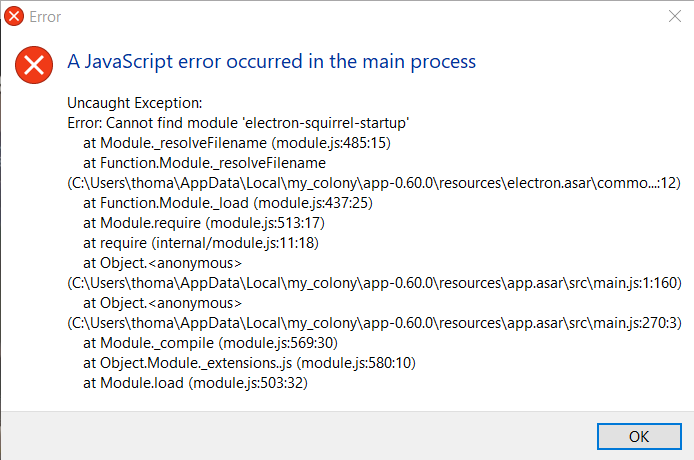Image resolution: width=694 pixels, height=460 pixels.
Task: Click the main.js:270:3 path line
Action: point(374,323)
